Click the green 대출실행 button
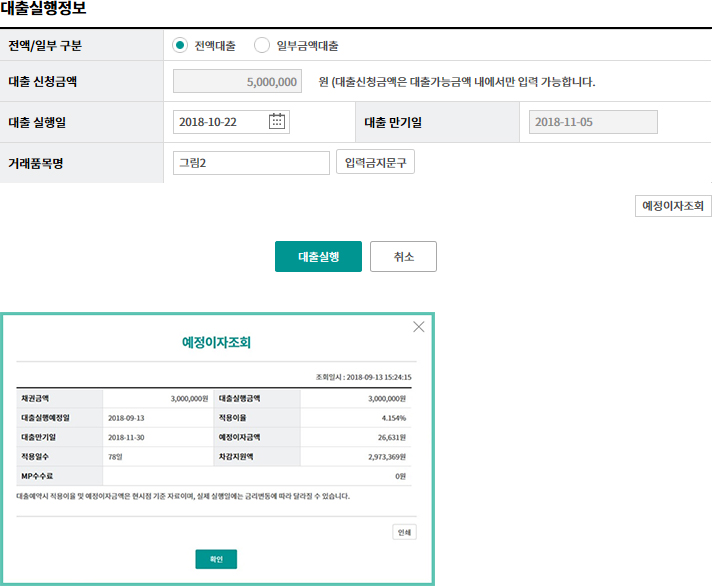Image resolution: width=712 pixels, height=586 pixels. click(318, 256)
